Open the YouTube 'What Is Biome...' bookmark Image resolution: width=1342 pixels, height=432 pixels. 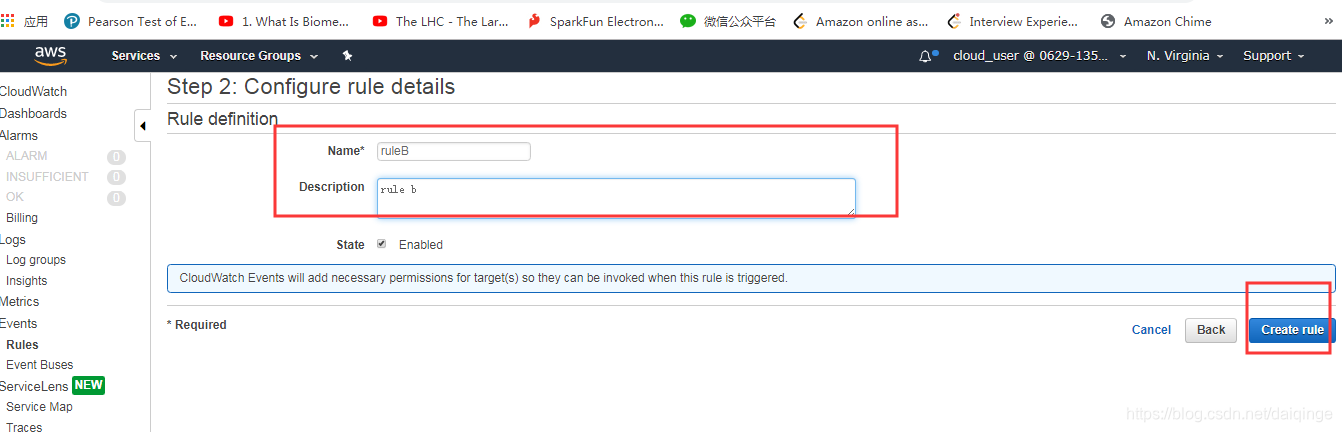click(x=284, y=21)
